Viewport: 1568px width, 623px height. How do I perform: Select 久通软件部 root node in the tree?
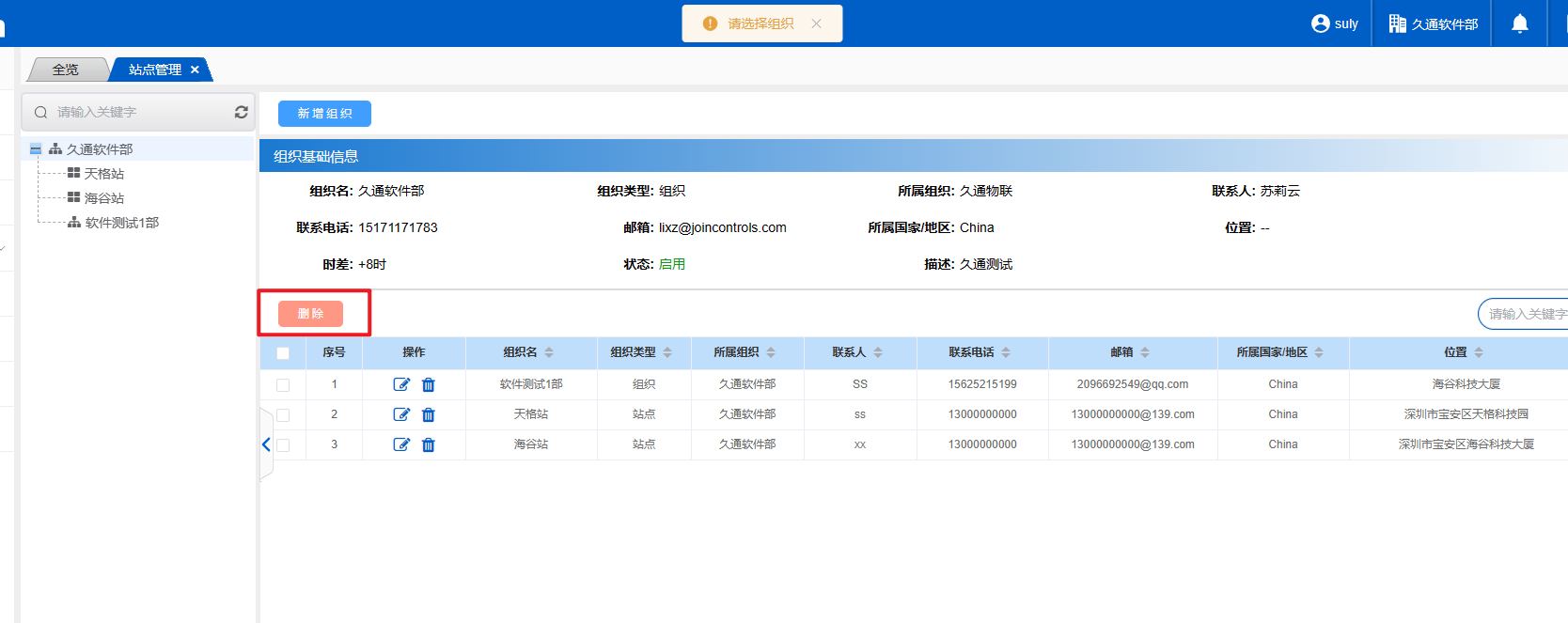click(x=100, y=149)
